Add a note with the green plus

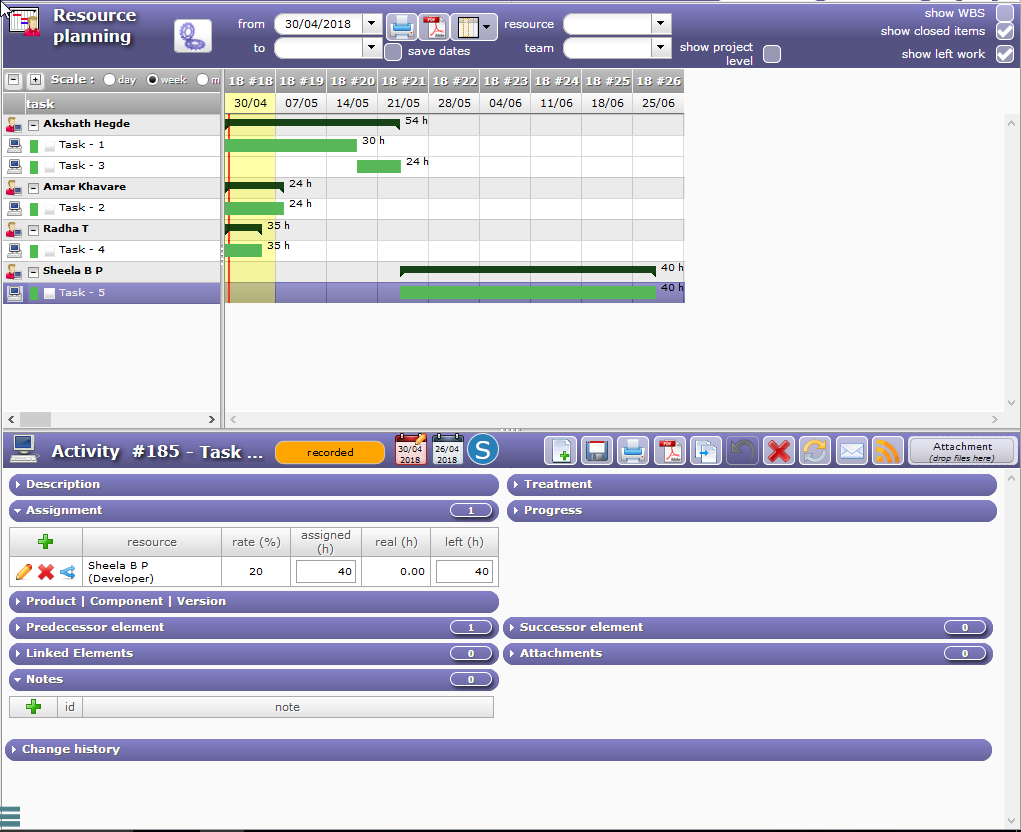[34, 707]
